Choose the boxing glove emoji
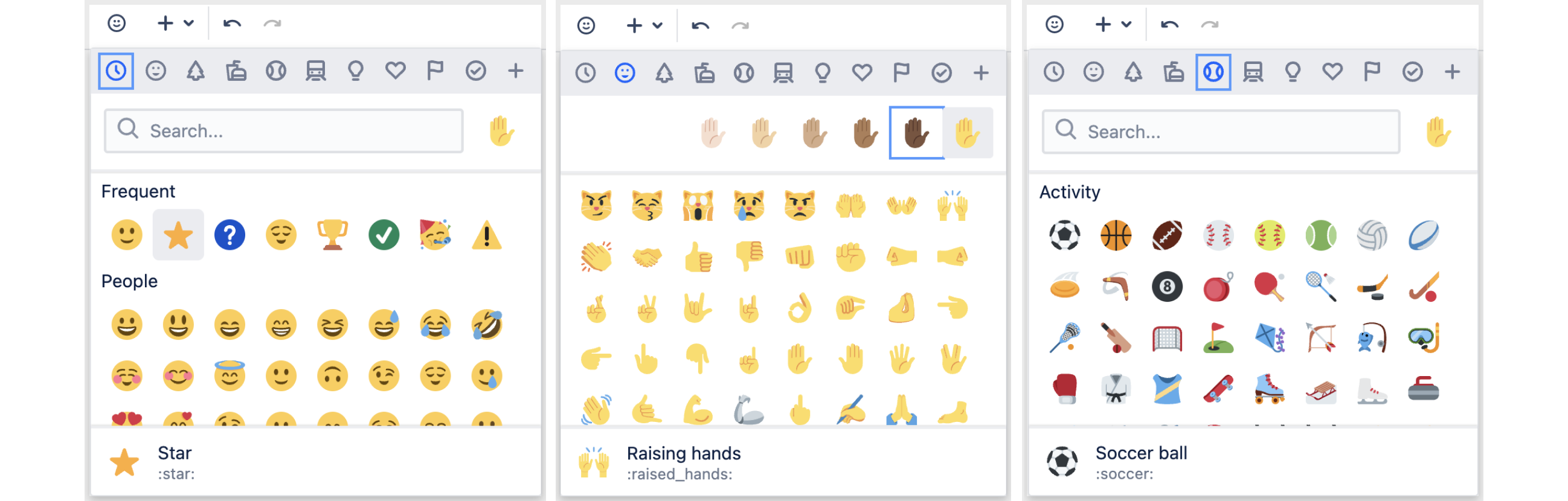 (1065, 389)
